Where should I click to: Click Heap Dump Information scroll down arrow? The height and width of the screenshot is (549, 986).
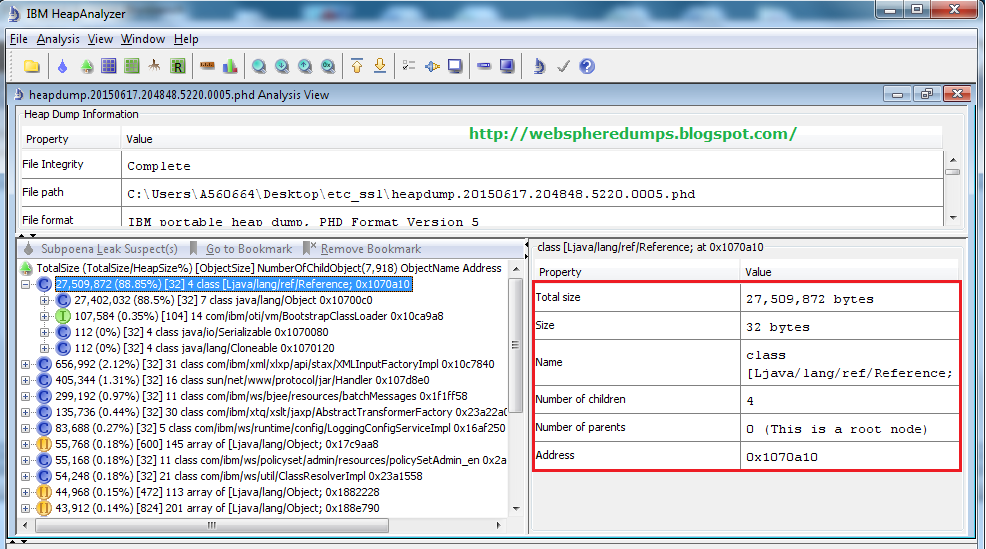click(953, 218)
